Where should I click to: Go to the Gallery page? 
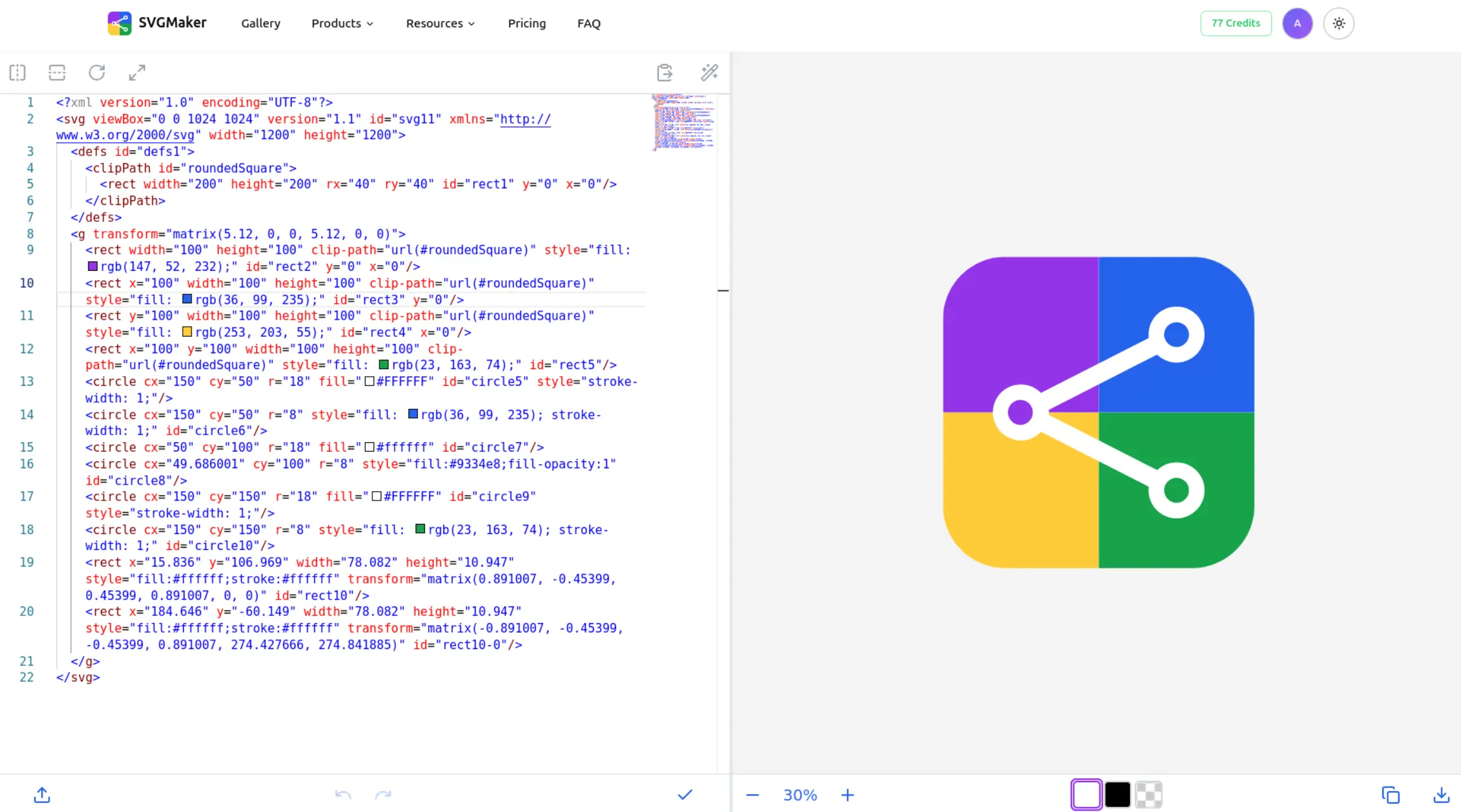[261, 23]
